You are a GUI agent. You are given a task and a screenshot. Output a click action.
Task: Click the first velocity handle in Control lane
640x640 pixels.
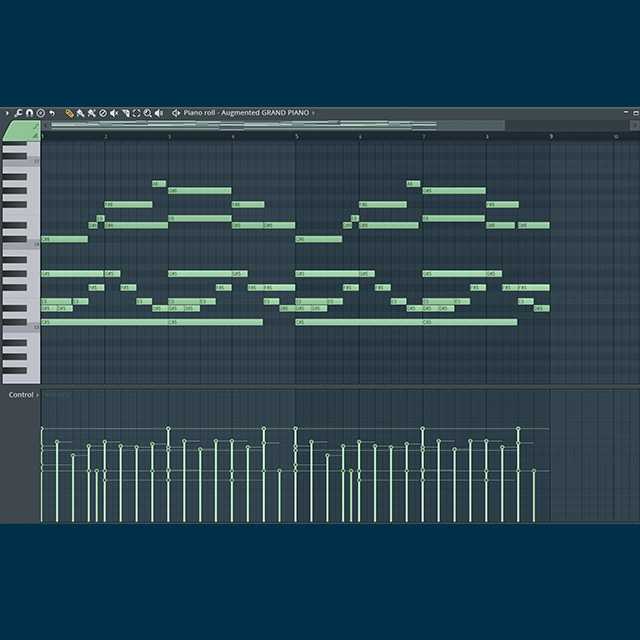tap(41, 429)
